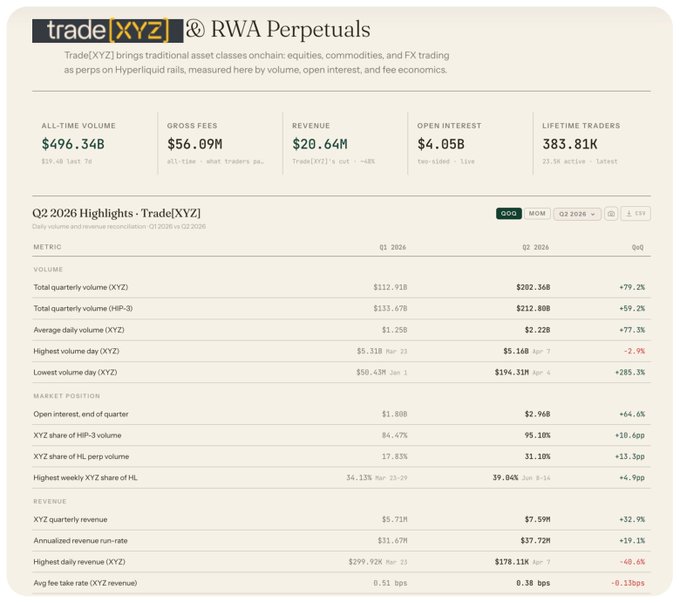
Task: Select the Open Interest $4.05B value
Action: [x=441, y=144]
